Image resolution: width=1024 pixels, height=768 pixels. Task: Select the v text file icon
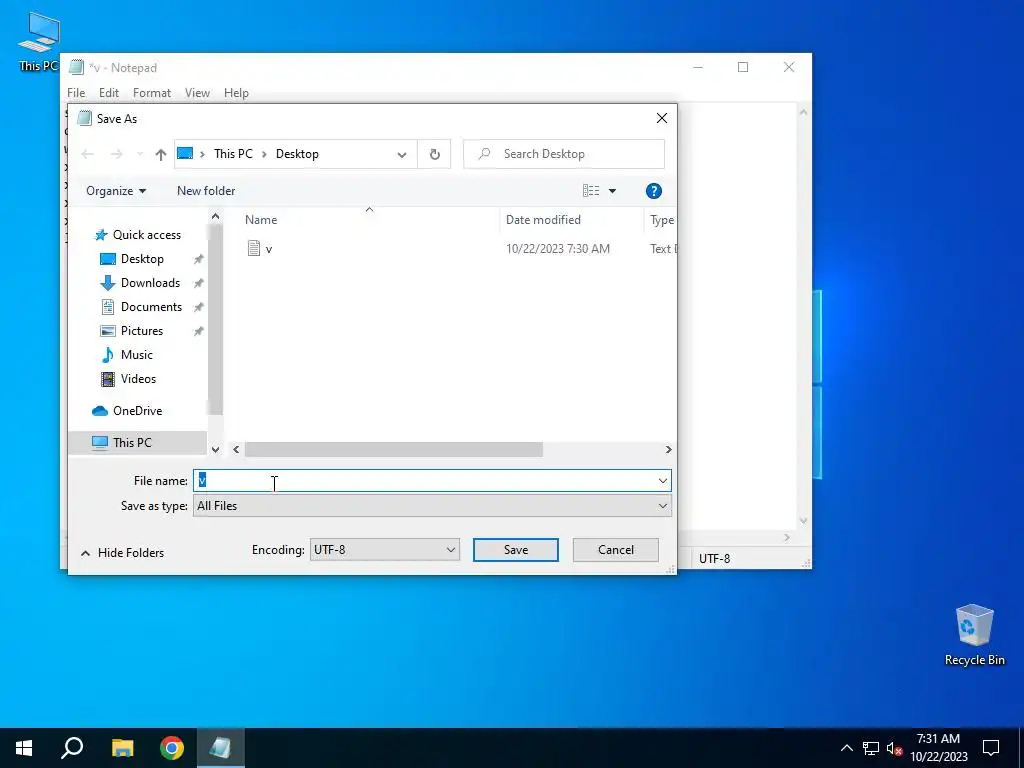[254, 248]
